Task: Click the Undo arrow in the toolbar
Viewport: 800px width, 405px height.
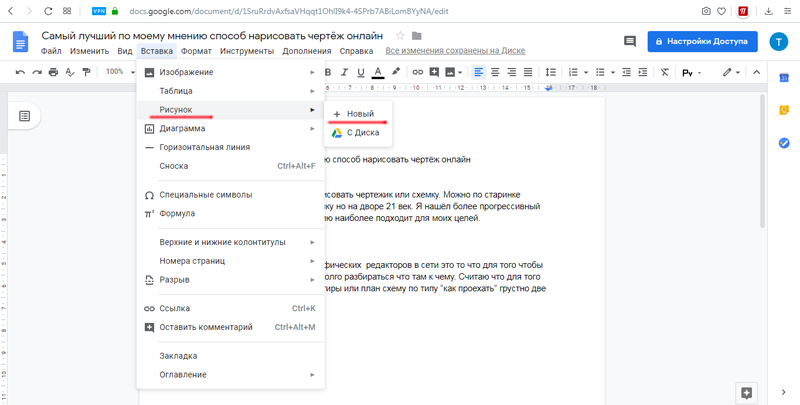Action: click(20, 72)
